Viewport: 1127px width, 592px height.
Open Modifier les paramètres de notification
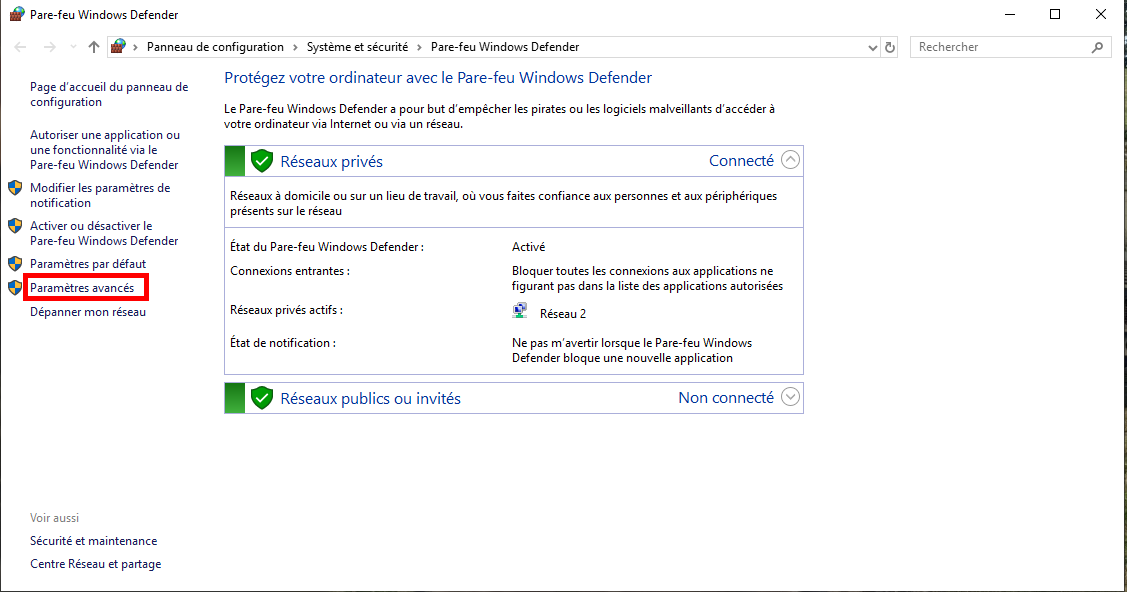coord(100,195)
